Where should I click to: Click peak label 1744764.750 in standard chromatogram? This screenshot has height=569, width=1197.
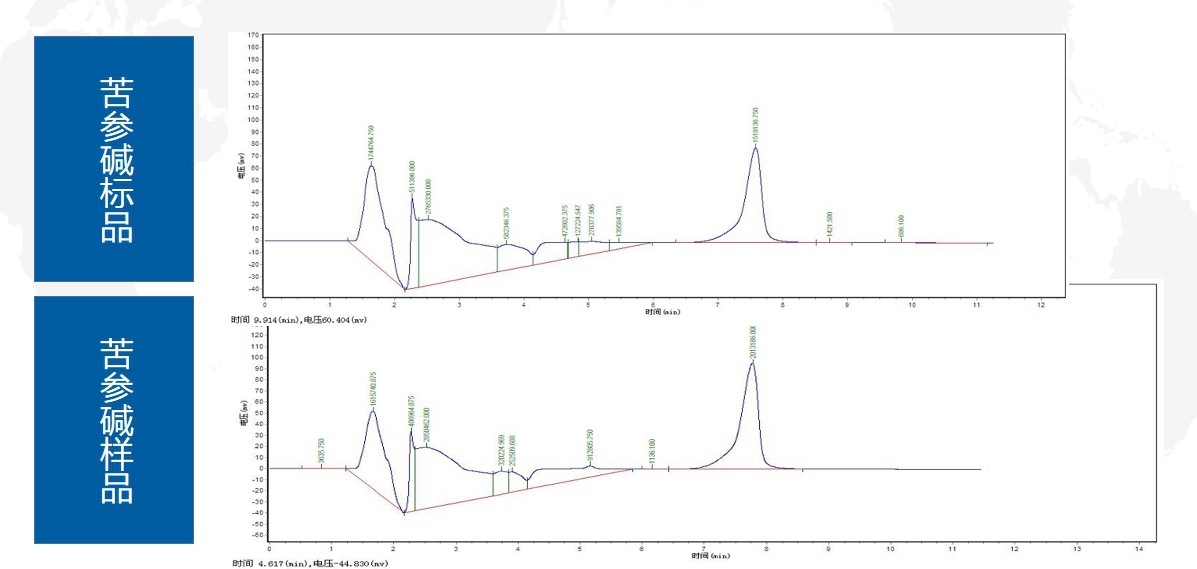[371, 142]
